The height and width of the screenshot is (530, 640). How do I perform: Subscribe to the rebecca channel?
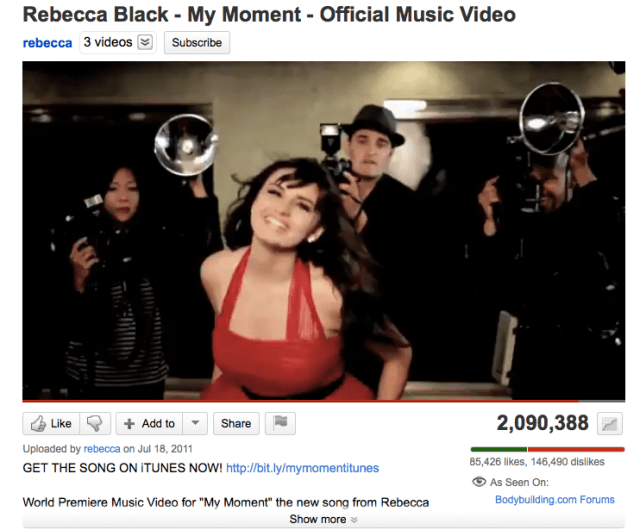pos(197,42)
